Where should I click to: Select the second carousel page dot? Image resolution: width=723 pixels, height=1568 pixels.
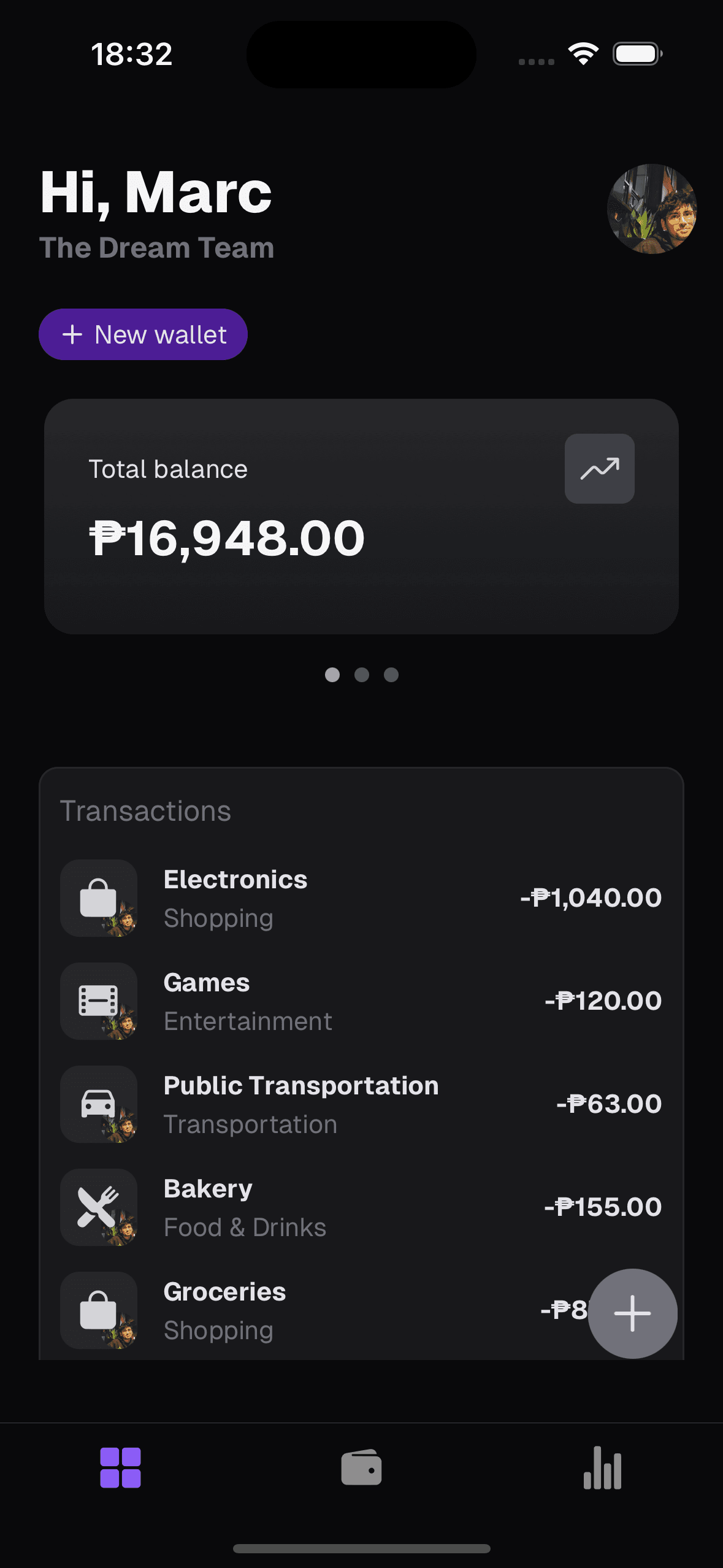362,675
